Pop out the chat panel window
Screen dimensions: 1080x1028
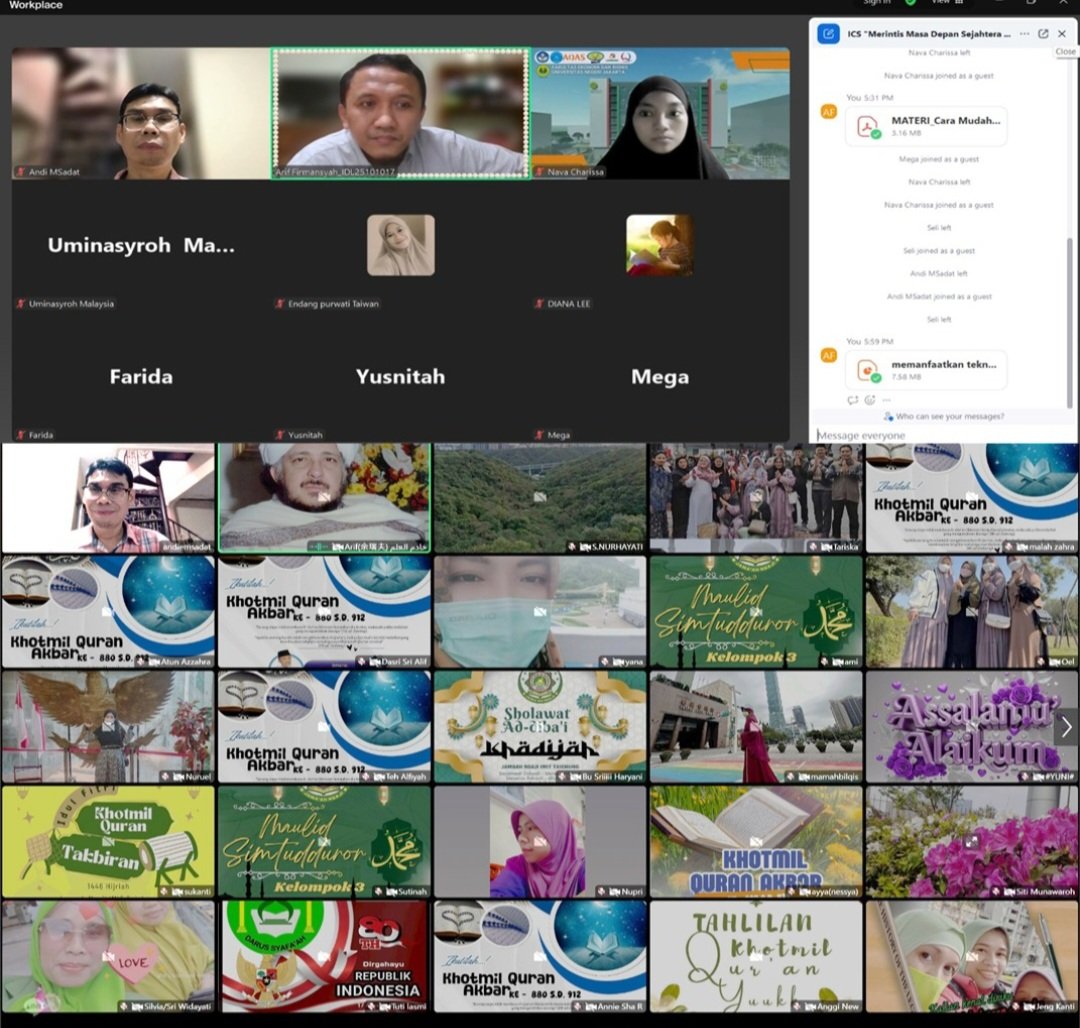pyautogui.click(x=1043, y=34)
